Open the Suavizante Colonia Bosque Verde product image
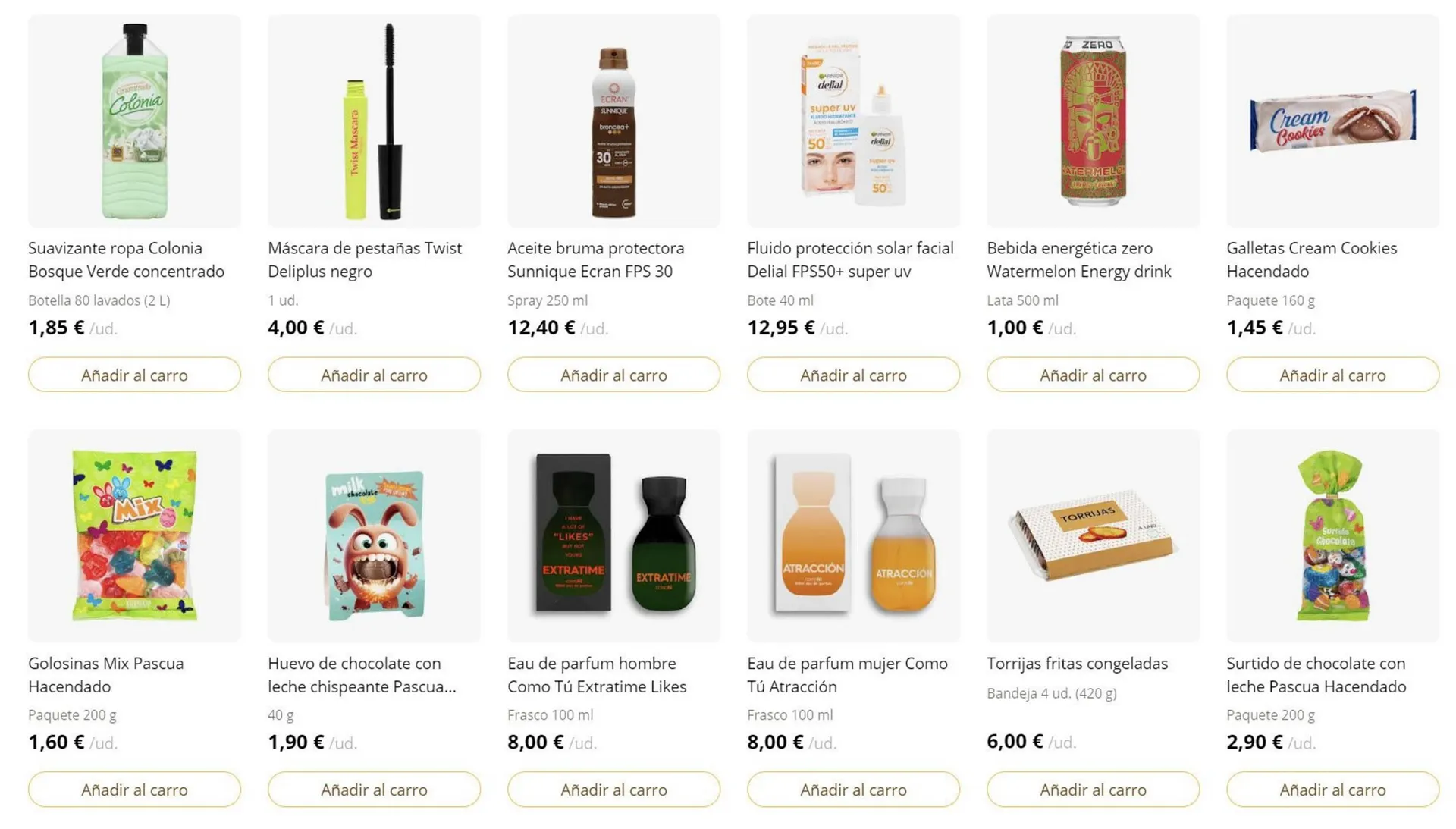Image resolution: width=1456 pixels, height=829 pixels. coord(134,121)
